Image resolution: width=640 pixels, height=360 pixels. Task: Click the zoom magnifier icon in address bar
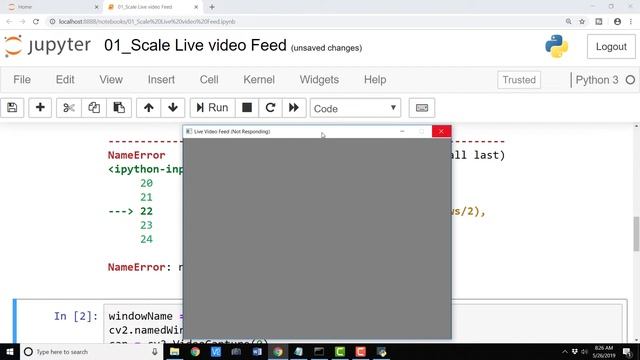[x=569, y=22]
